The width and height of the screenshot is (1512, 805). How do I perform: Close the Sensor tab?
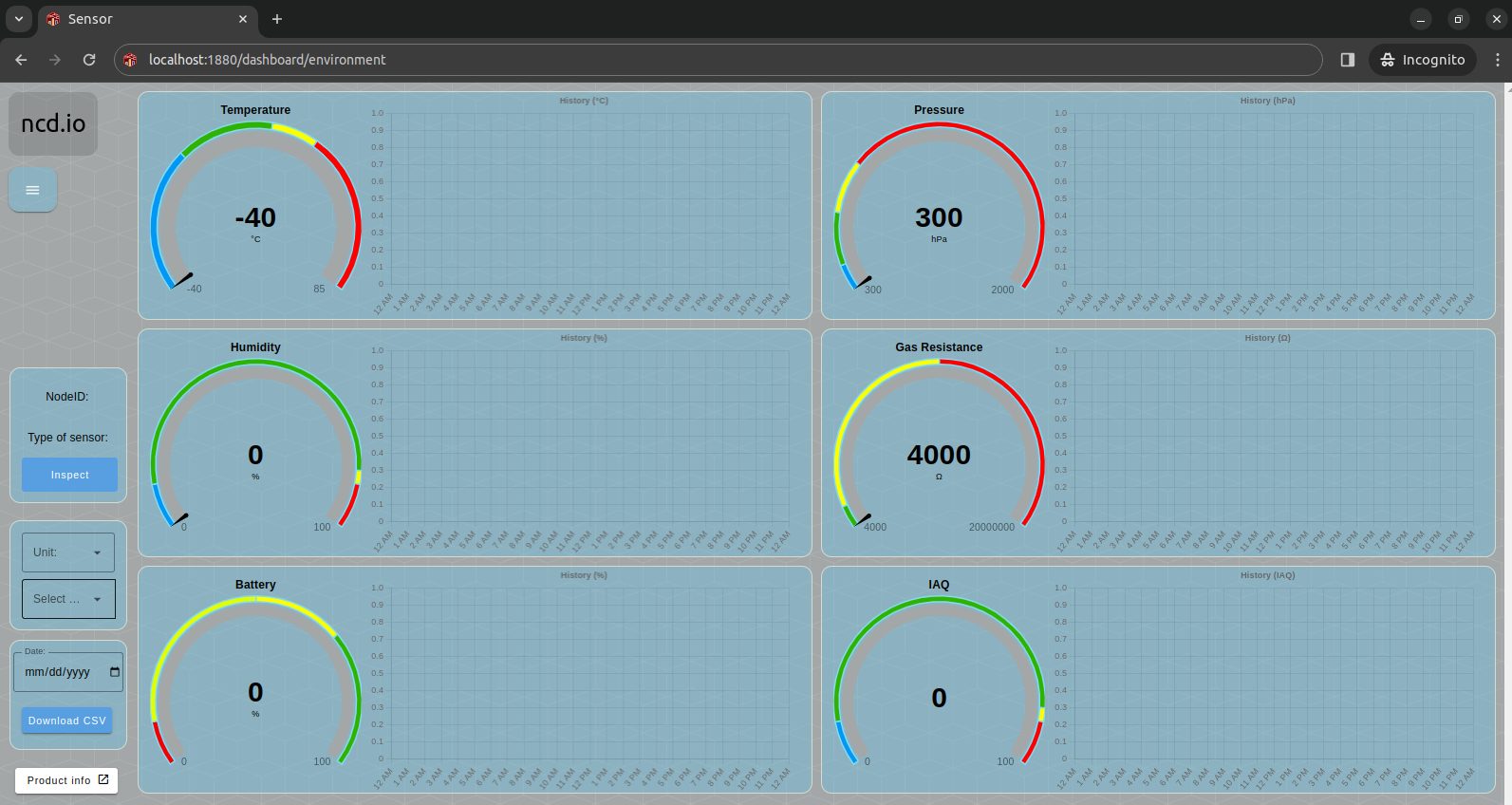coord(243,19)
